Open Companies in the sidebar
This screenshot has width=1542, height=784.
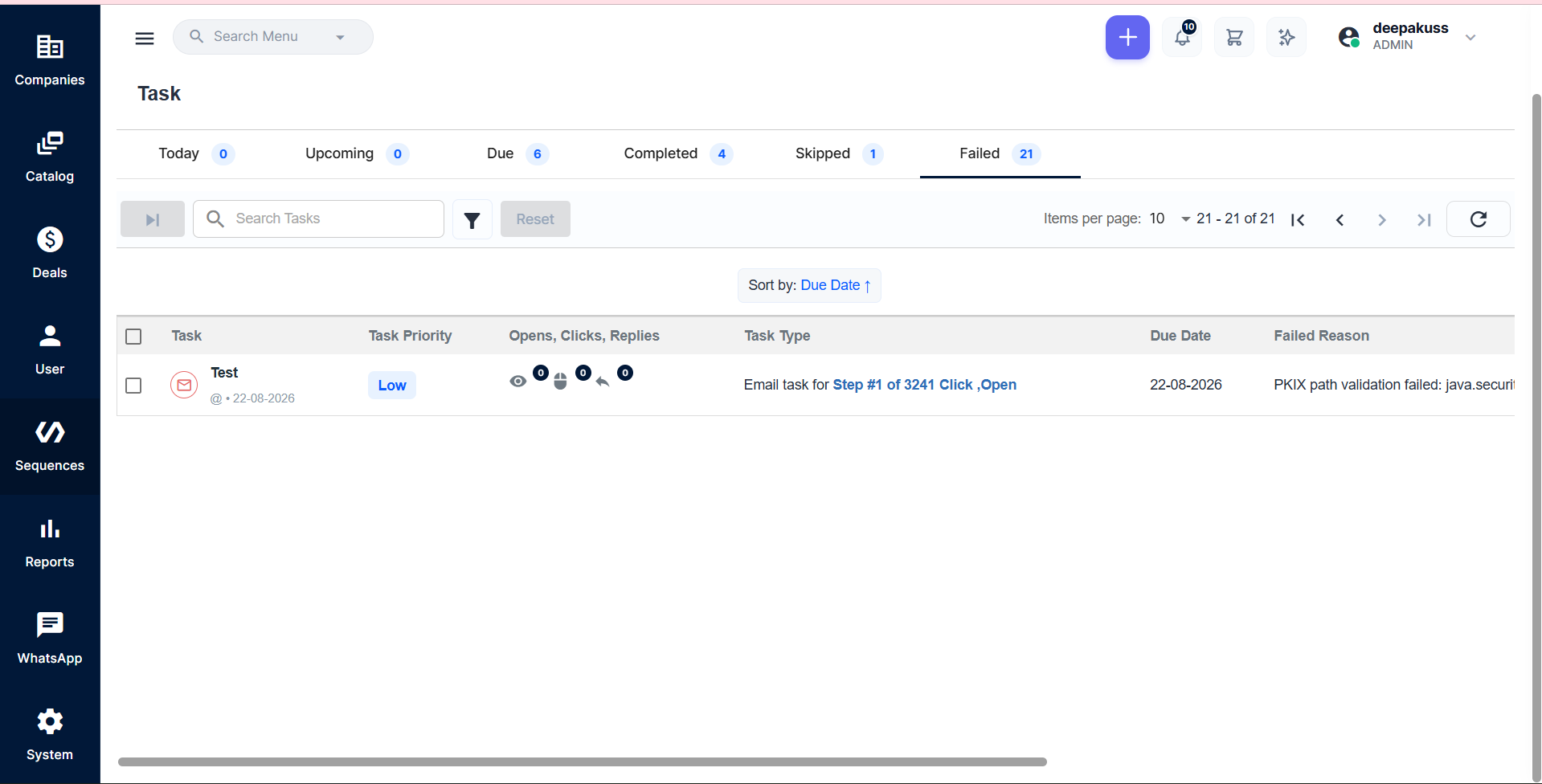[50, 60]
